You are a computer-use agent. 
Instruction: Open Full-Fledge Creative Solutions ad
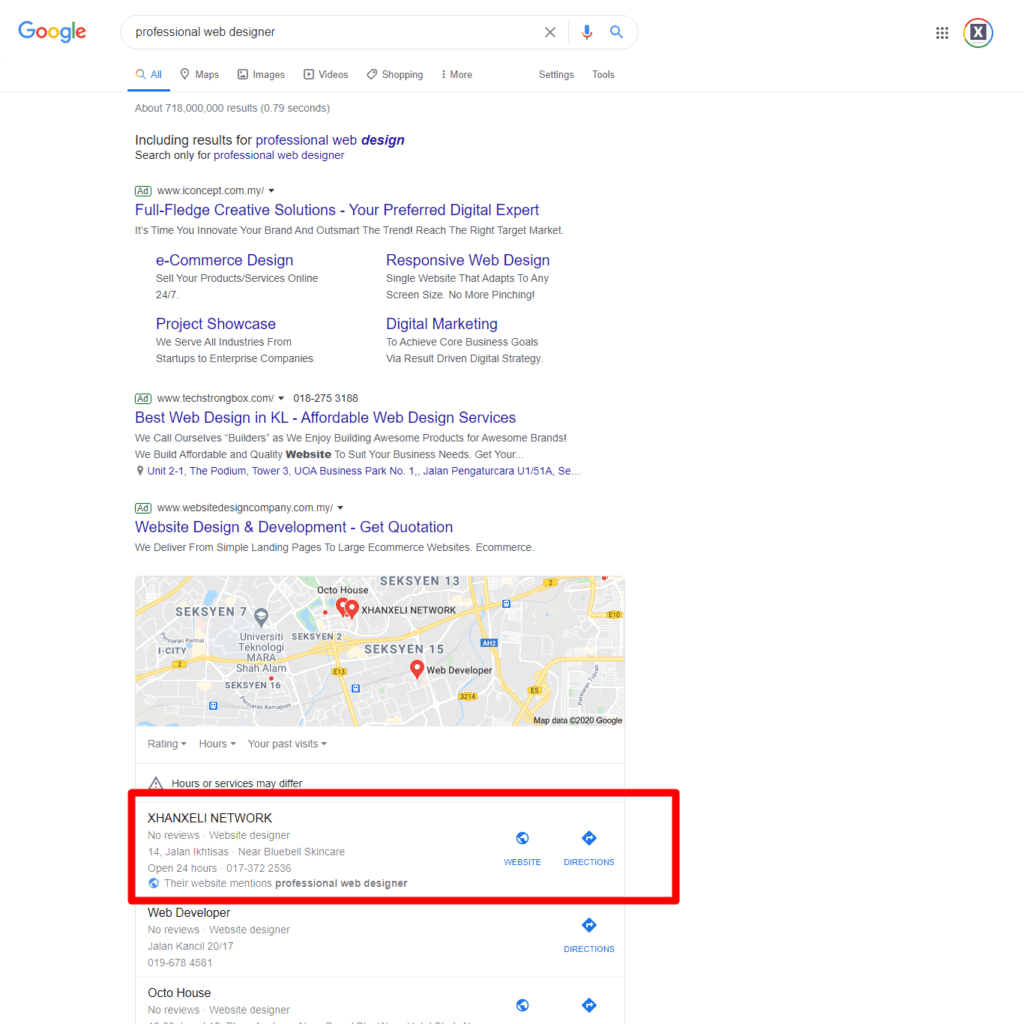[337, 210]
